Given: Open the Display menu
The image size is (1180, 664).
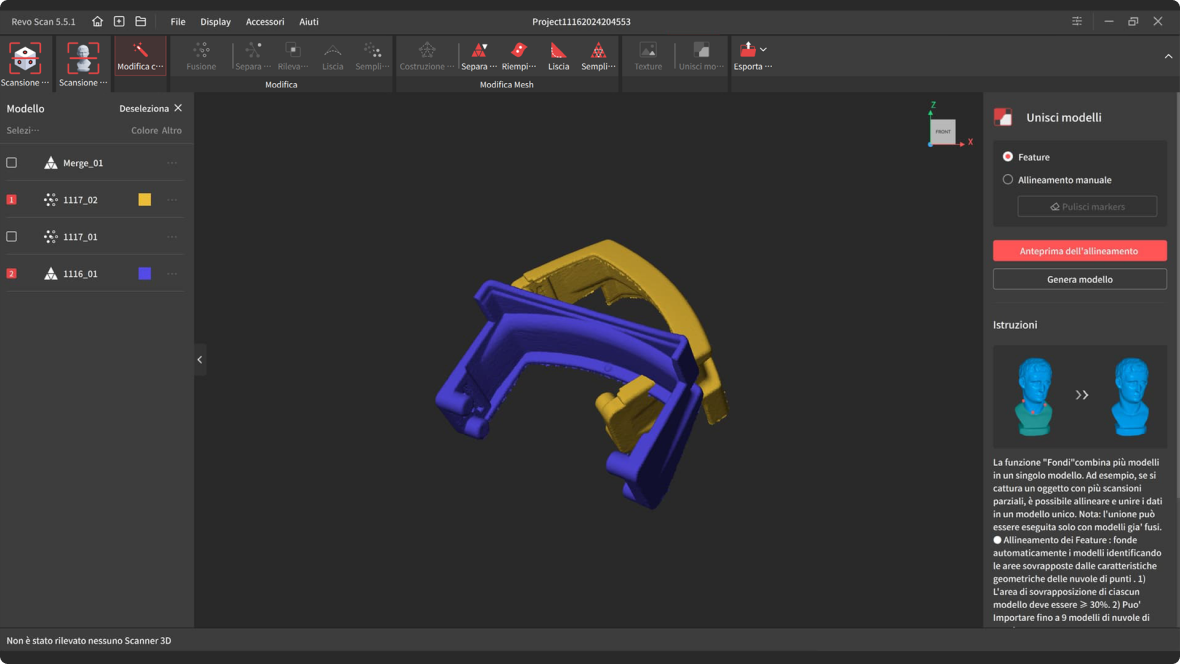Looking at the screenshot, I should 215,21.
